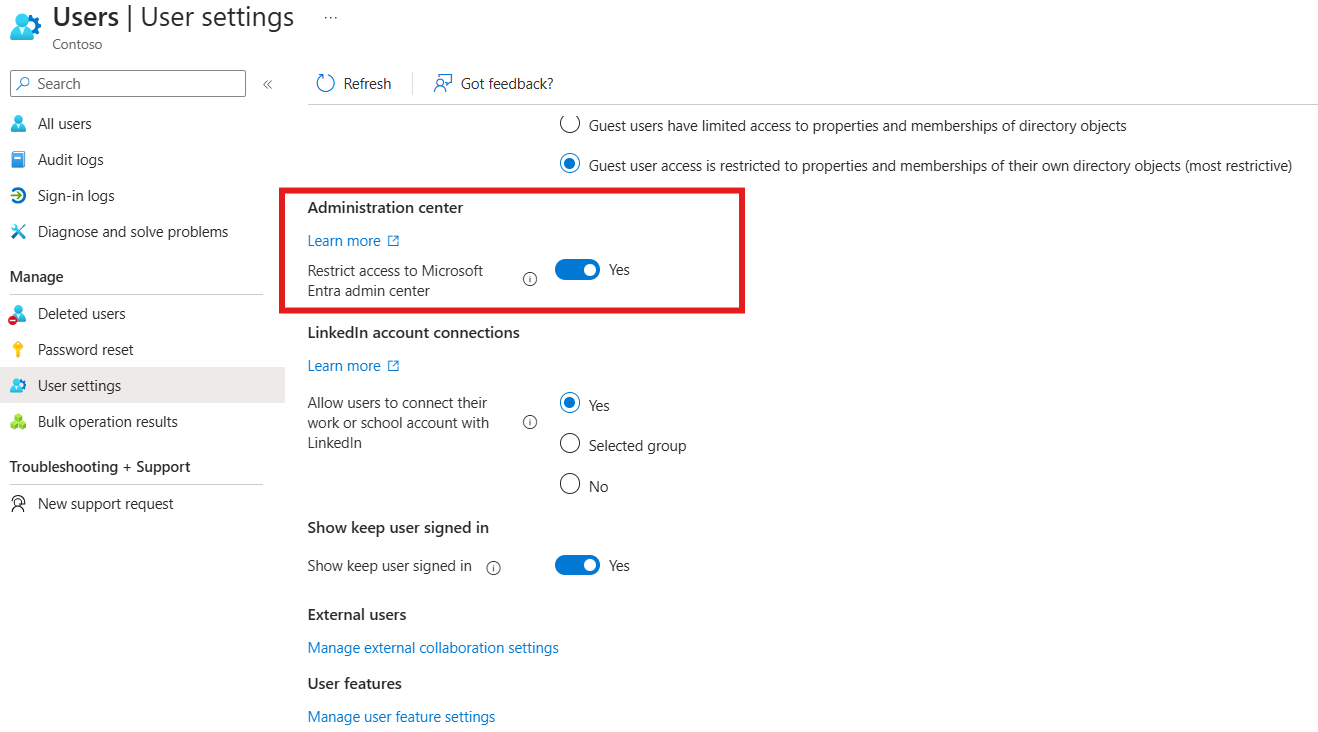The width and height of the screenshot is (1318, 732).
Task: Open Learn more under Administration center
Action: (x=345, y=240)
